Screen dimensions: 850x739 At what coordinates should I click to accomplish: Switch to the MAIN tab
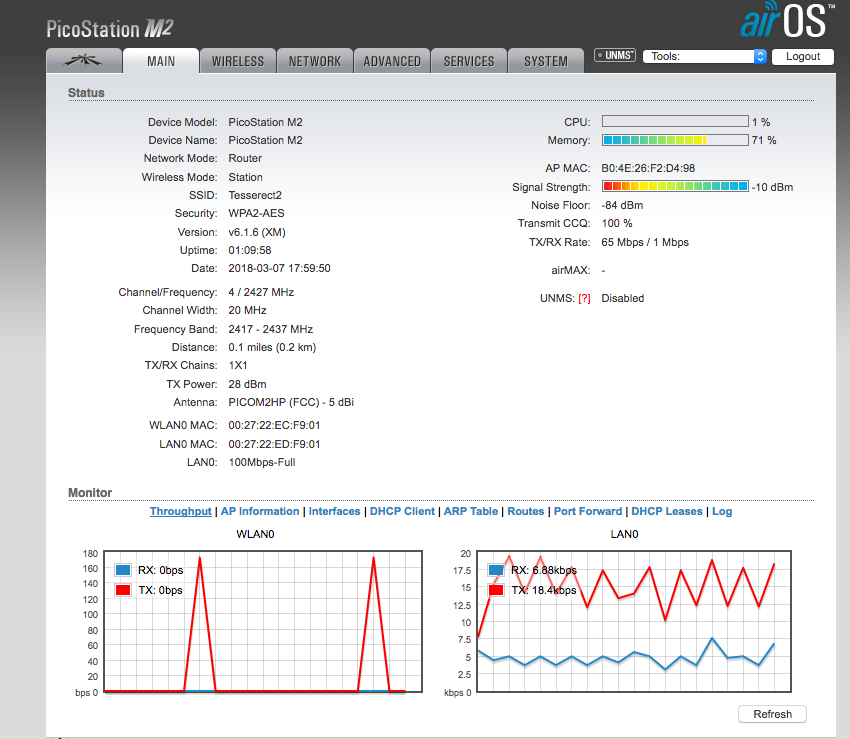(x=161, y=61)
